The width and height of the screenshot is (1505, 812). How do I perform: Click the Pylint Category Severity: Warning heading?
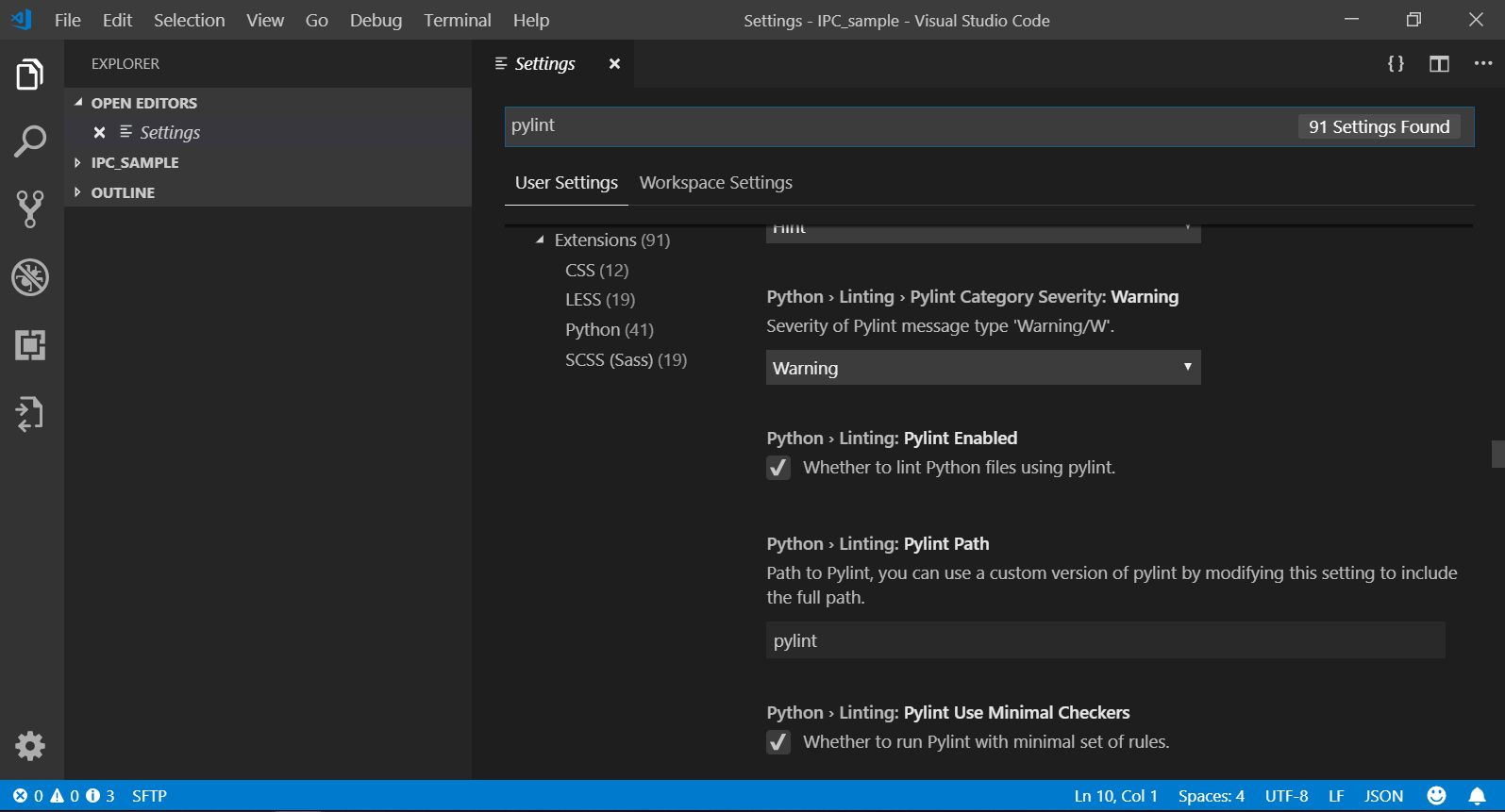tap(973, 297)
